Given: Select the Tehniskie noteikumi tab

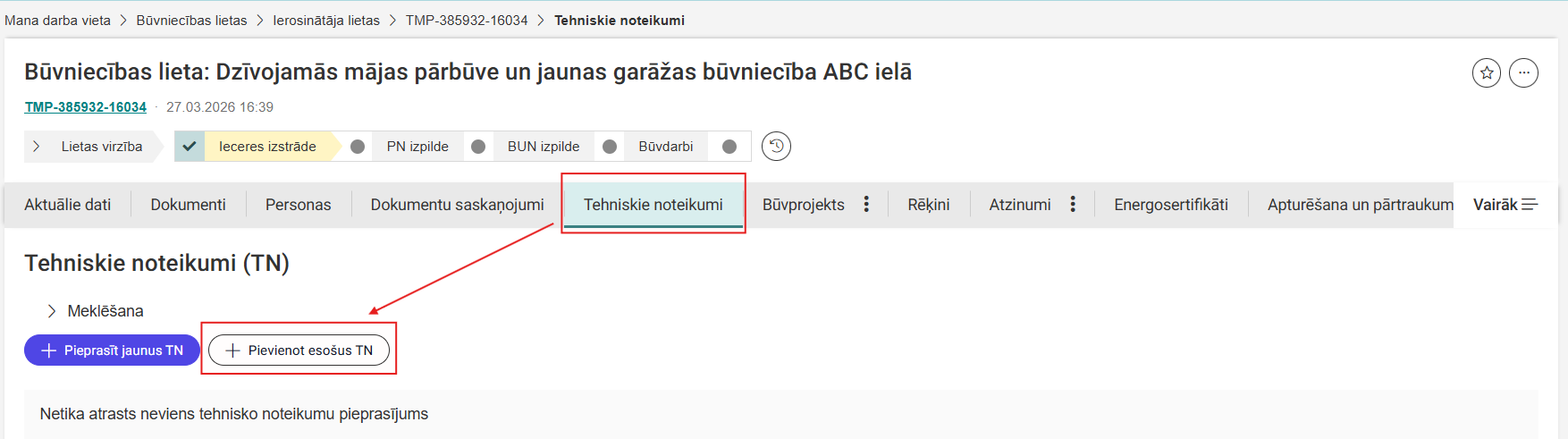Looking at the screenshot, I should coord(653,205).
